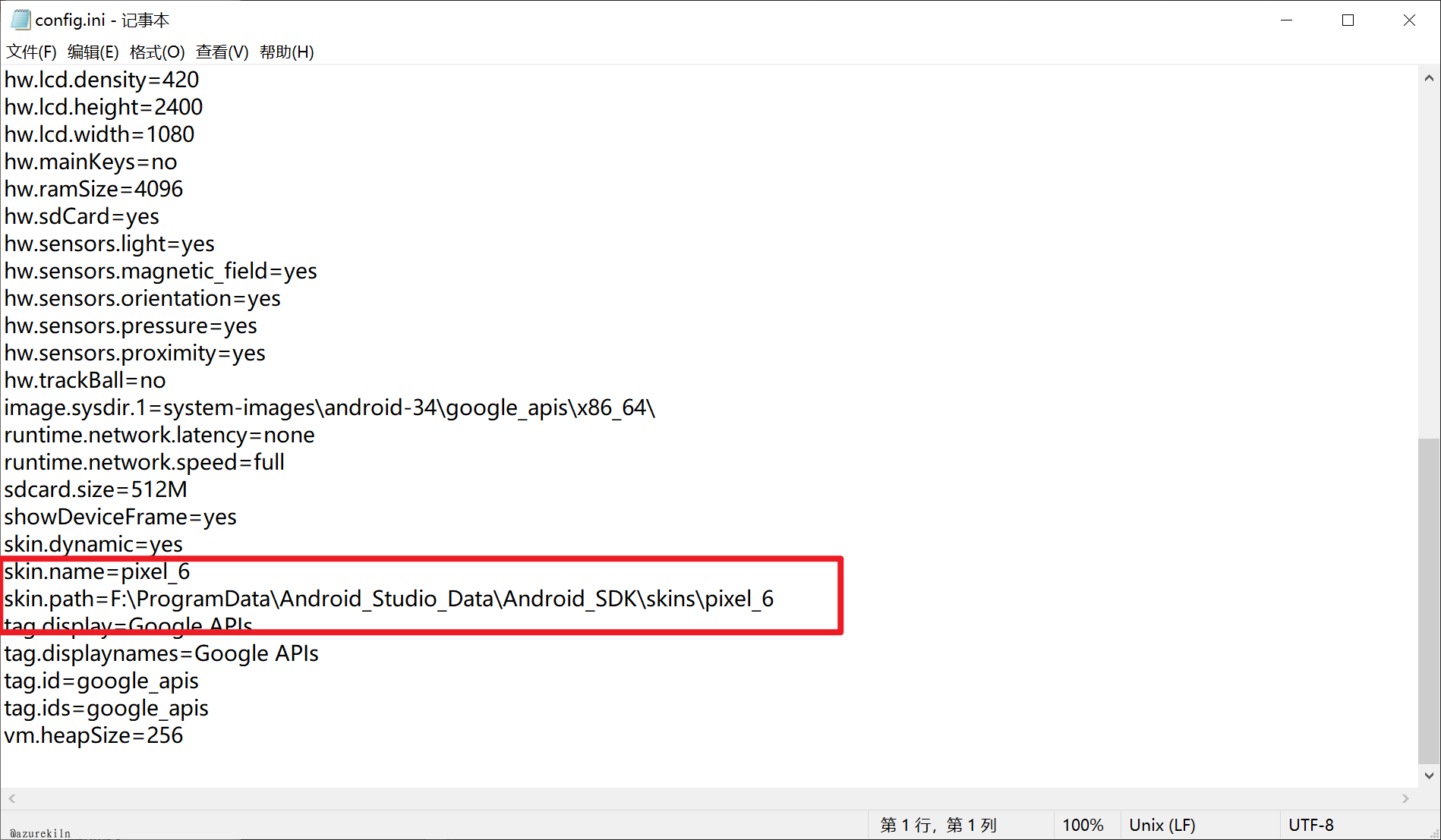
Task: Open the 查看(V) menu
Action: coord(222,52)
